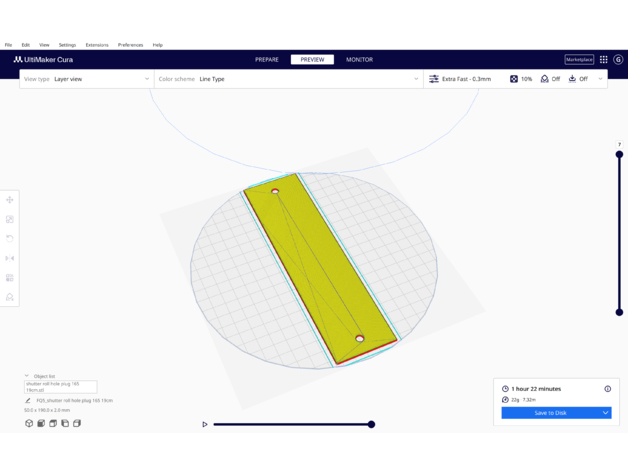Select the Mirror tool
Viewport: 628px width, 472px height.
click(10, 258)
